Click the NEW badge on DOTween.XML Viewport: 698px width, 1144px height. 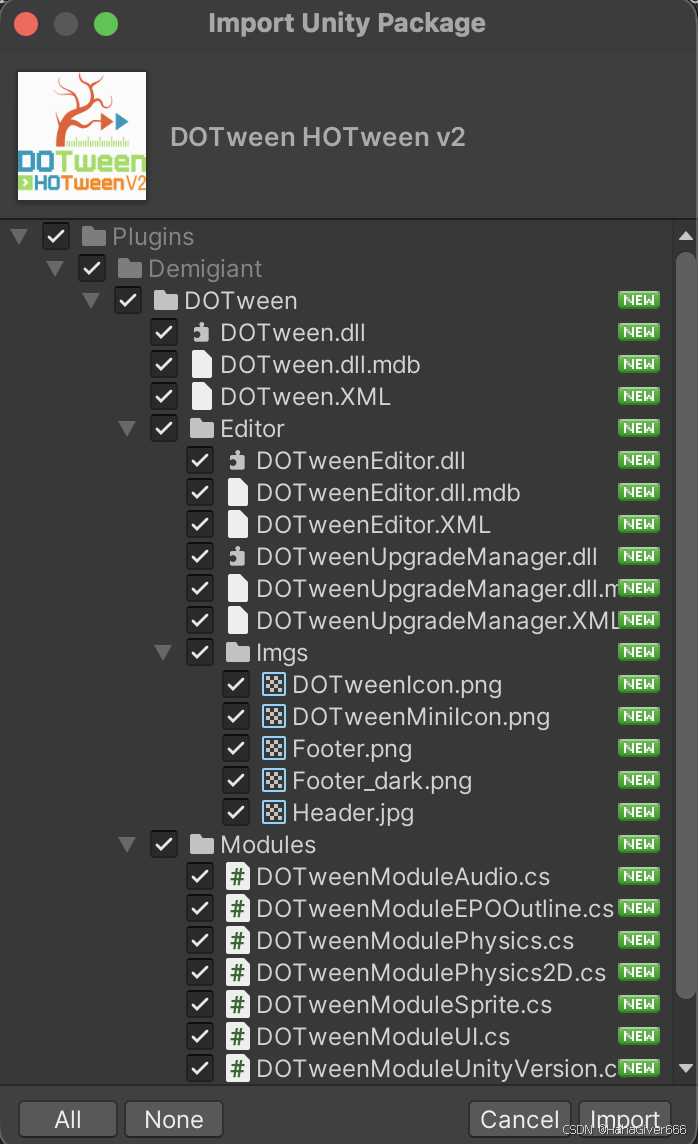[639, 396]
